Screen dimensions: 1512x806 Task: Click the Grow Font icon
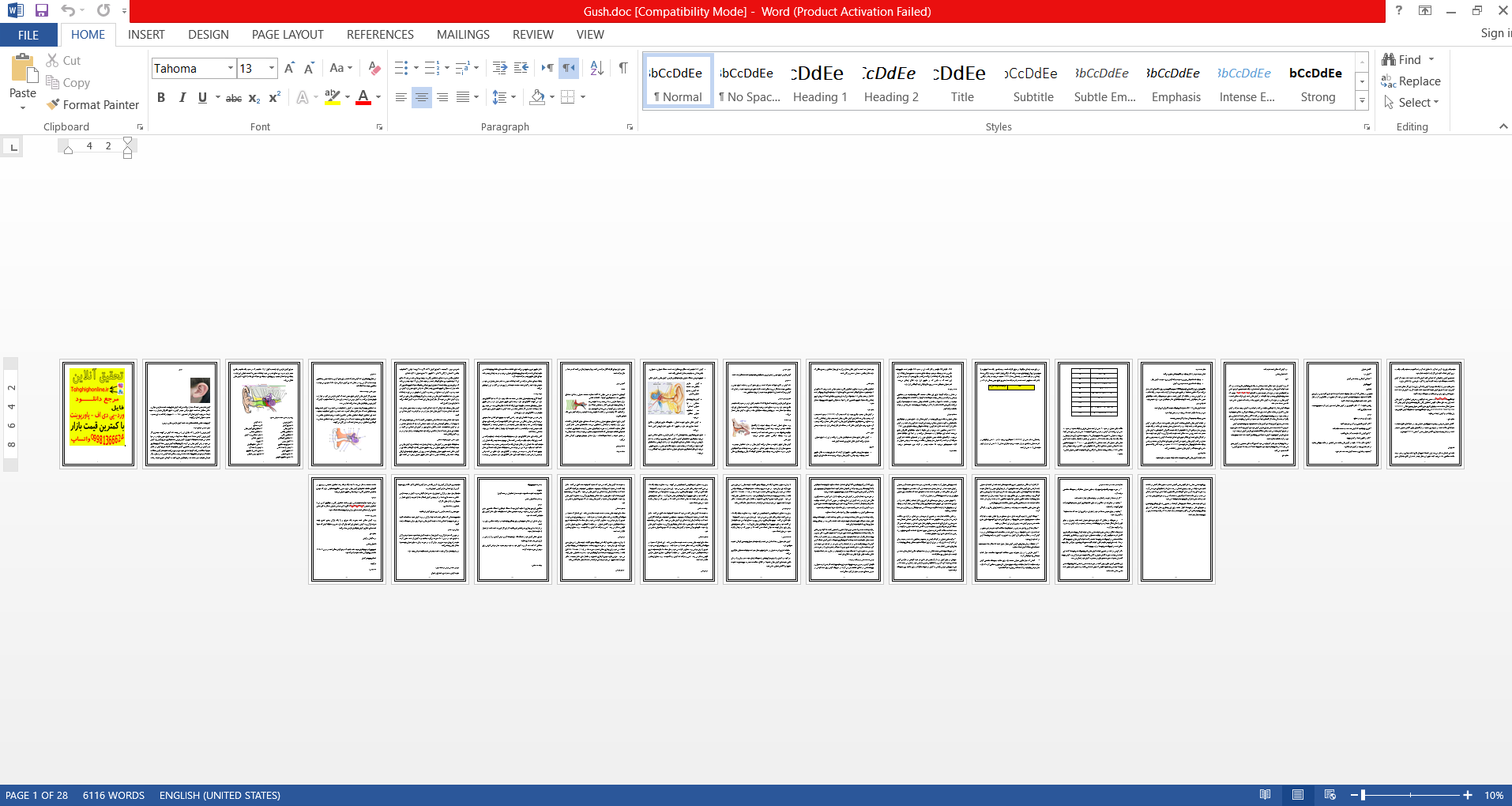289,68
